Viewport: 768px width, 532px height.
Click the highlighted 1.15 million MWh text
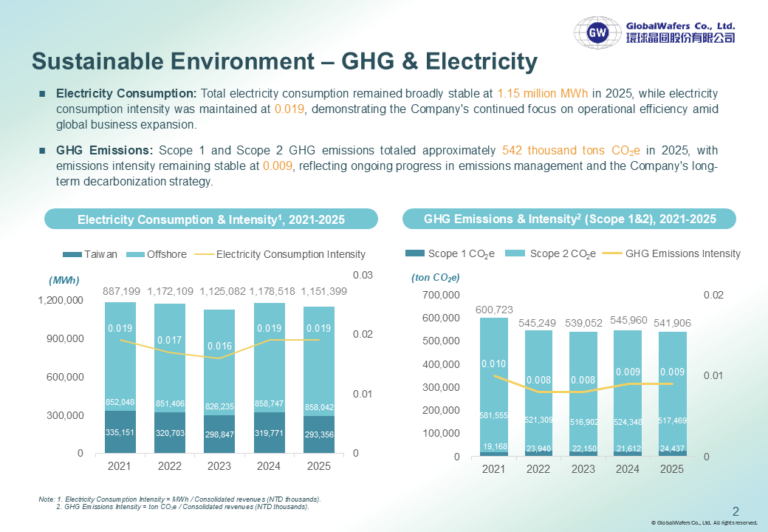[542, 94]
